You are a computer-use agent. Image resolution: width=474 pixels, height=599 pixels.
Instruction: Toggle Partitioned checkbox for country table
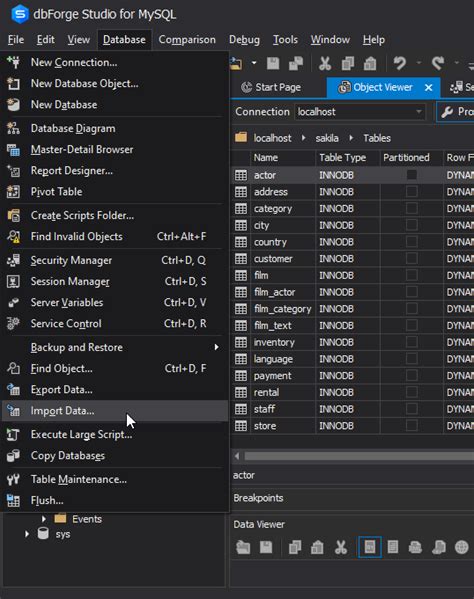coord(411,242)
